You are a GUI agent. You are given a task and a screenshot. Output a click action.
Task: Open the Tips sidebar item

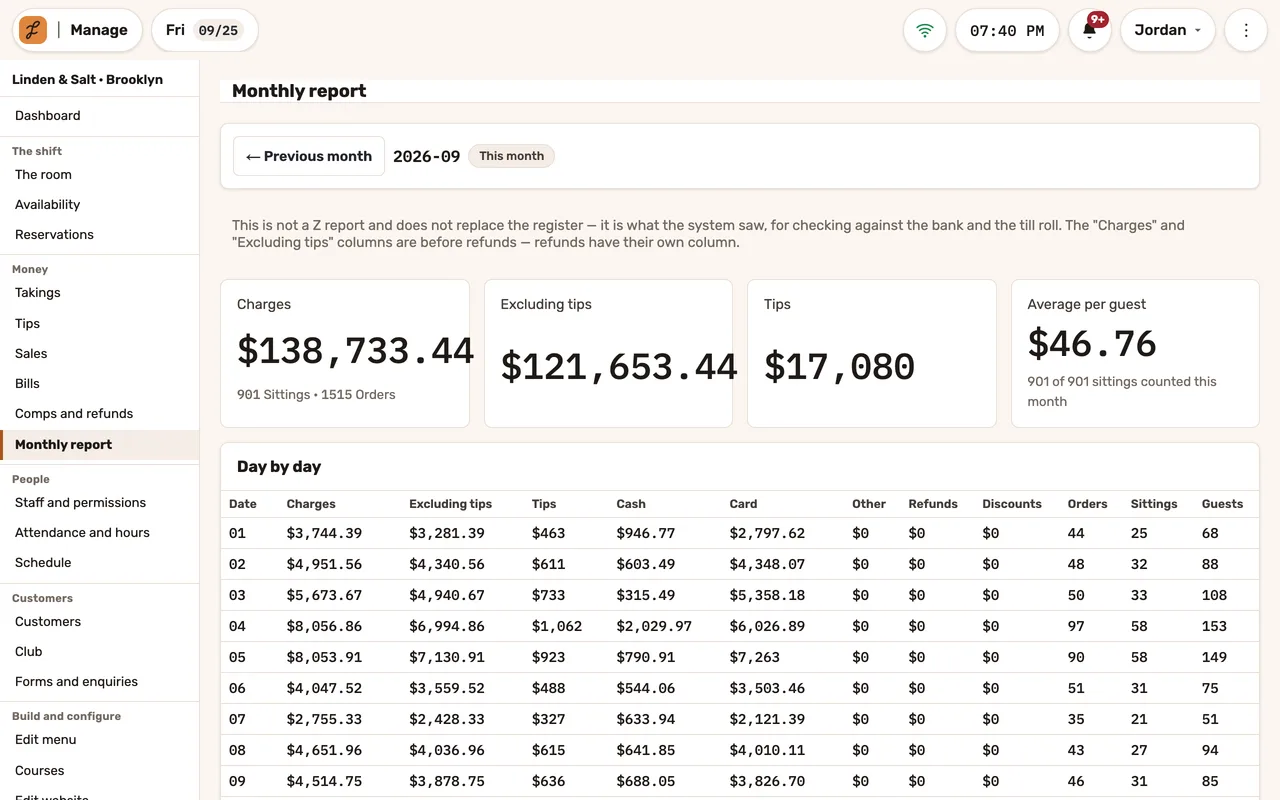100,324
